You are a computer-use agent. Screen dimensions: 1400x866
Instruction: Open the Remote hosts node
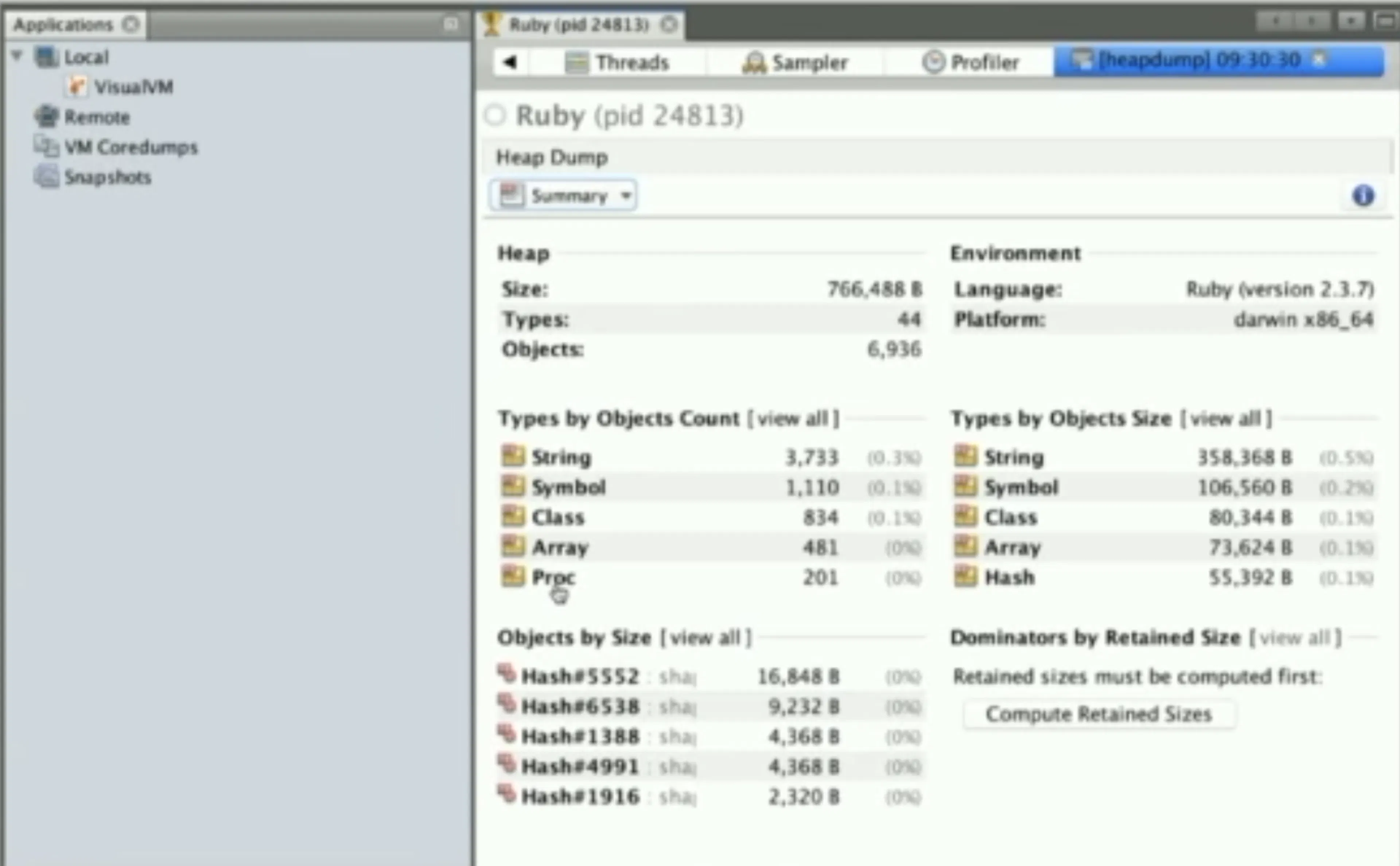coord(97,117)
